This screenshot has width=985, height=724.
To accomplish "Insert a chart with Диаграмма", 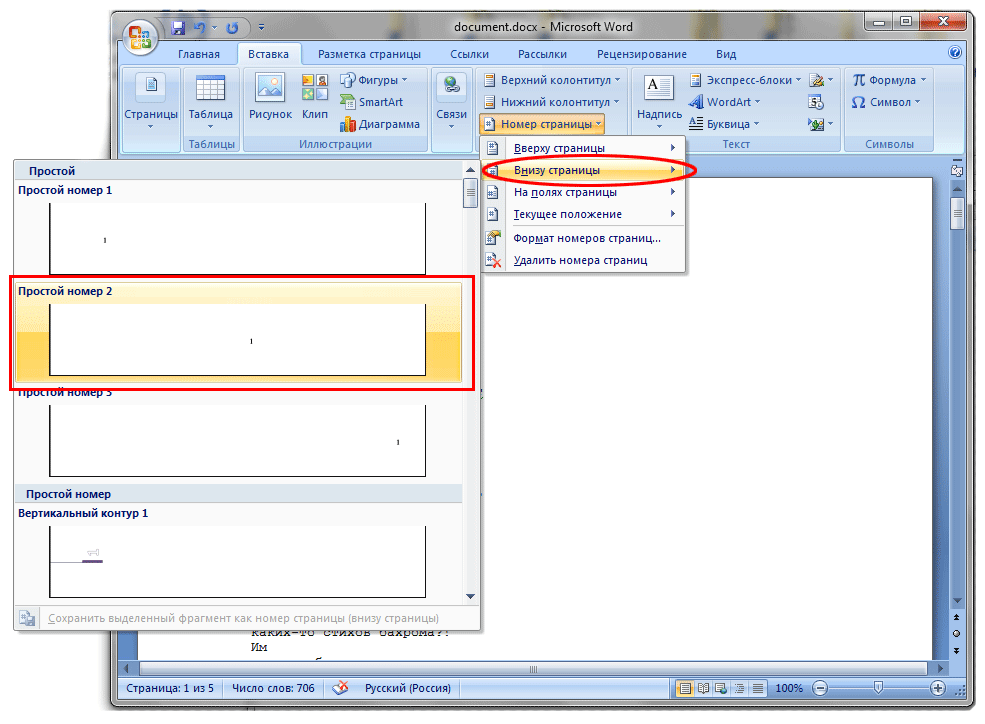I will tap(379, 124).
